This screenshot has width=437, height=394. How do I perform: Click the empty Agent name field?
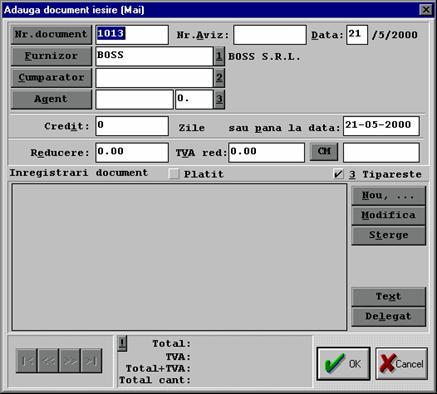(134, 99)
